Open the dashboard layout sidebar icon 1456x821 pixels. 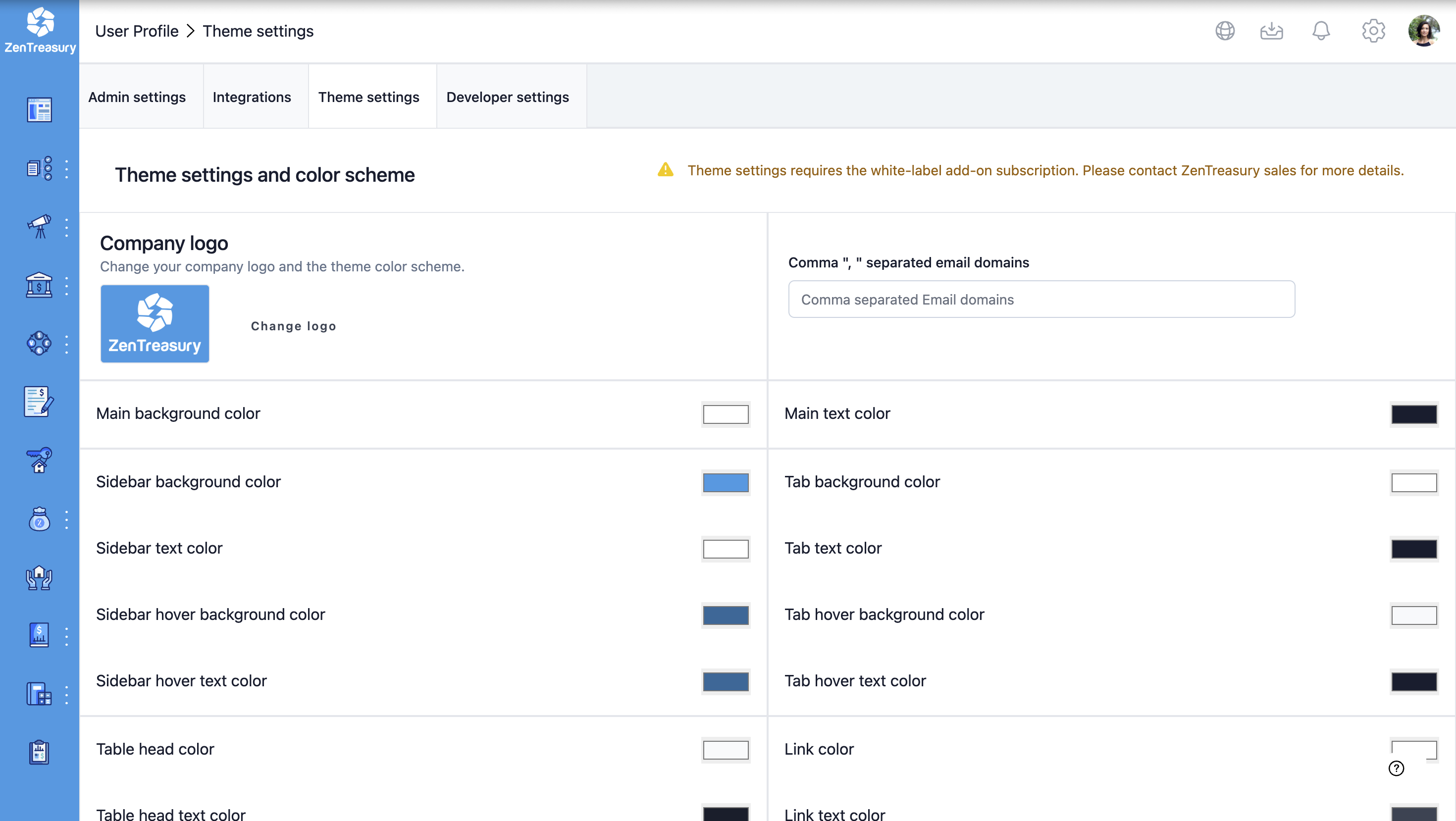39,109
